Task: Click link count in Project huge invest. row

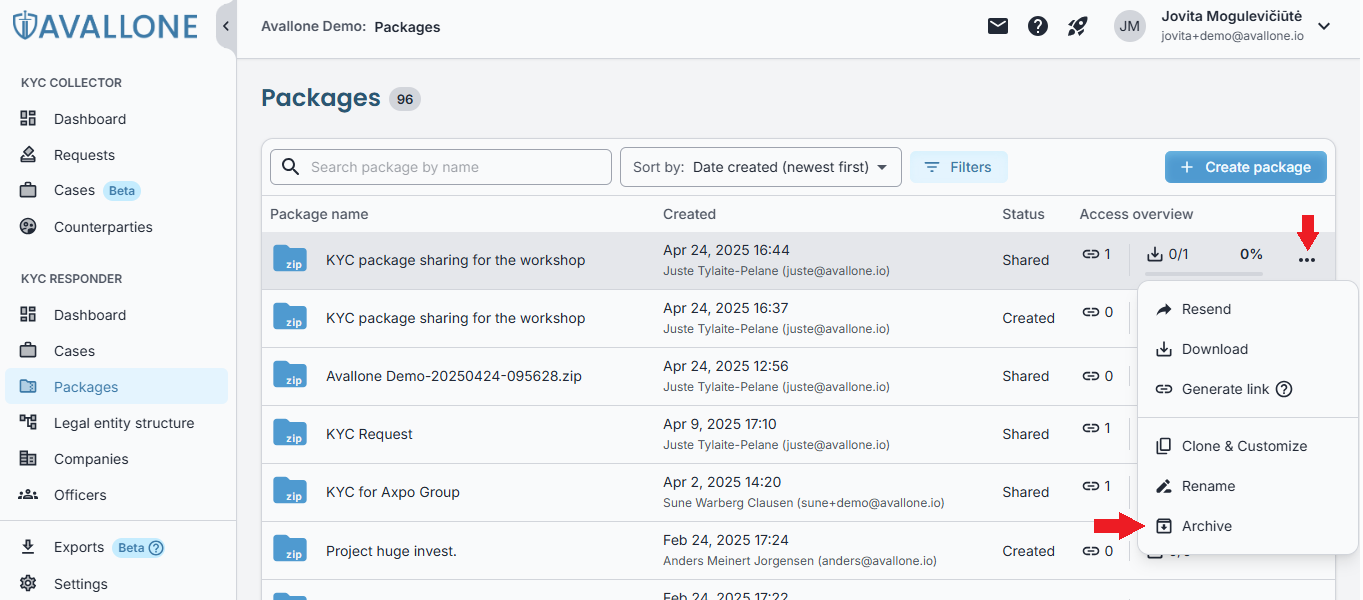Action: (1097, 551)
